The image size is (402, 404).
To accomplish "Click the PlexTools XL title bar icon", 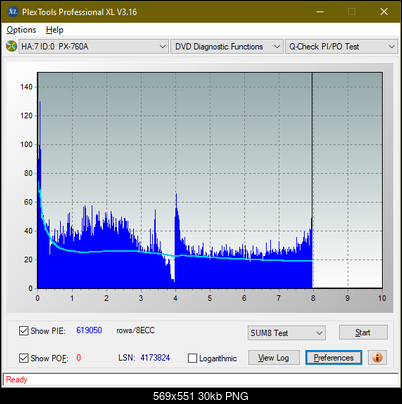I will (x=12, y=12).
